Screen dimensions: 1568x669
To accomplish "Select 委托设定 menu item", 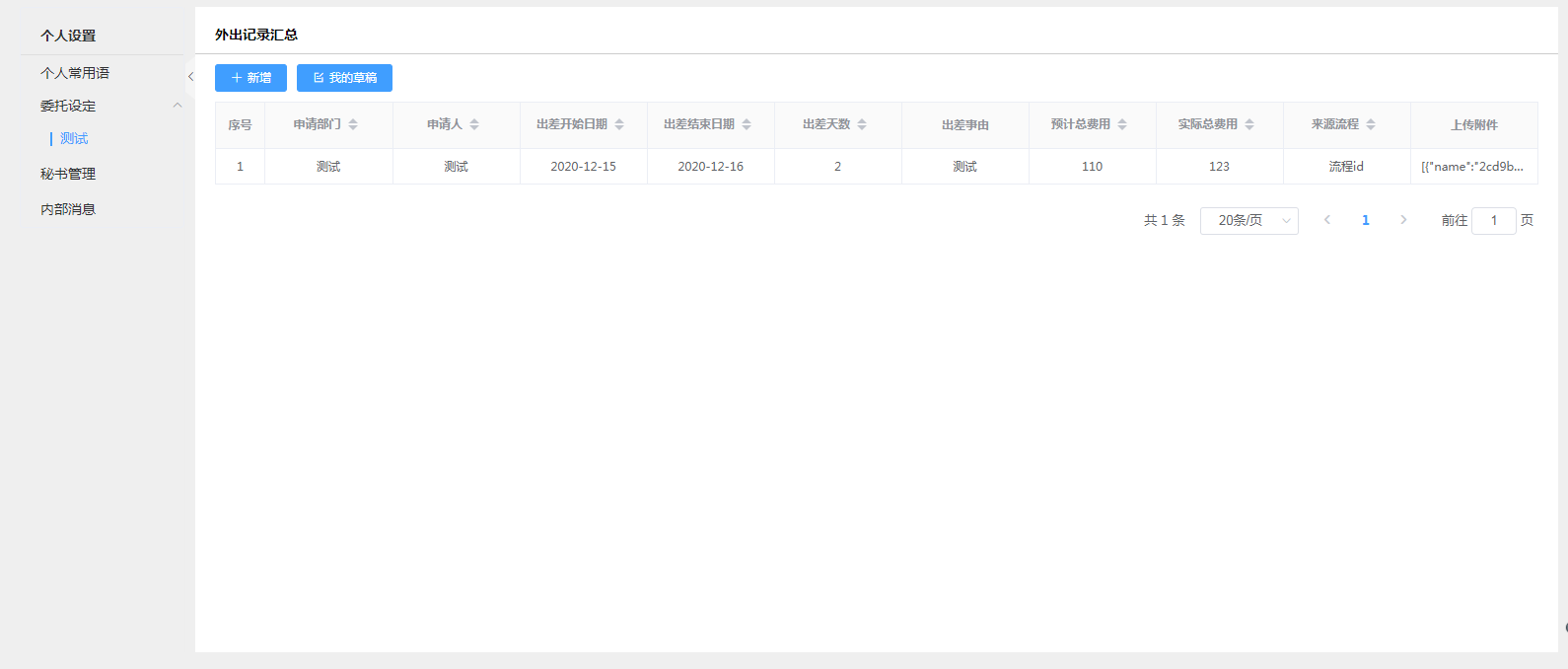I will pyautogui.click(x=68, y=106).
